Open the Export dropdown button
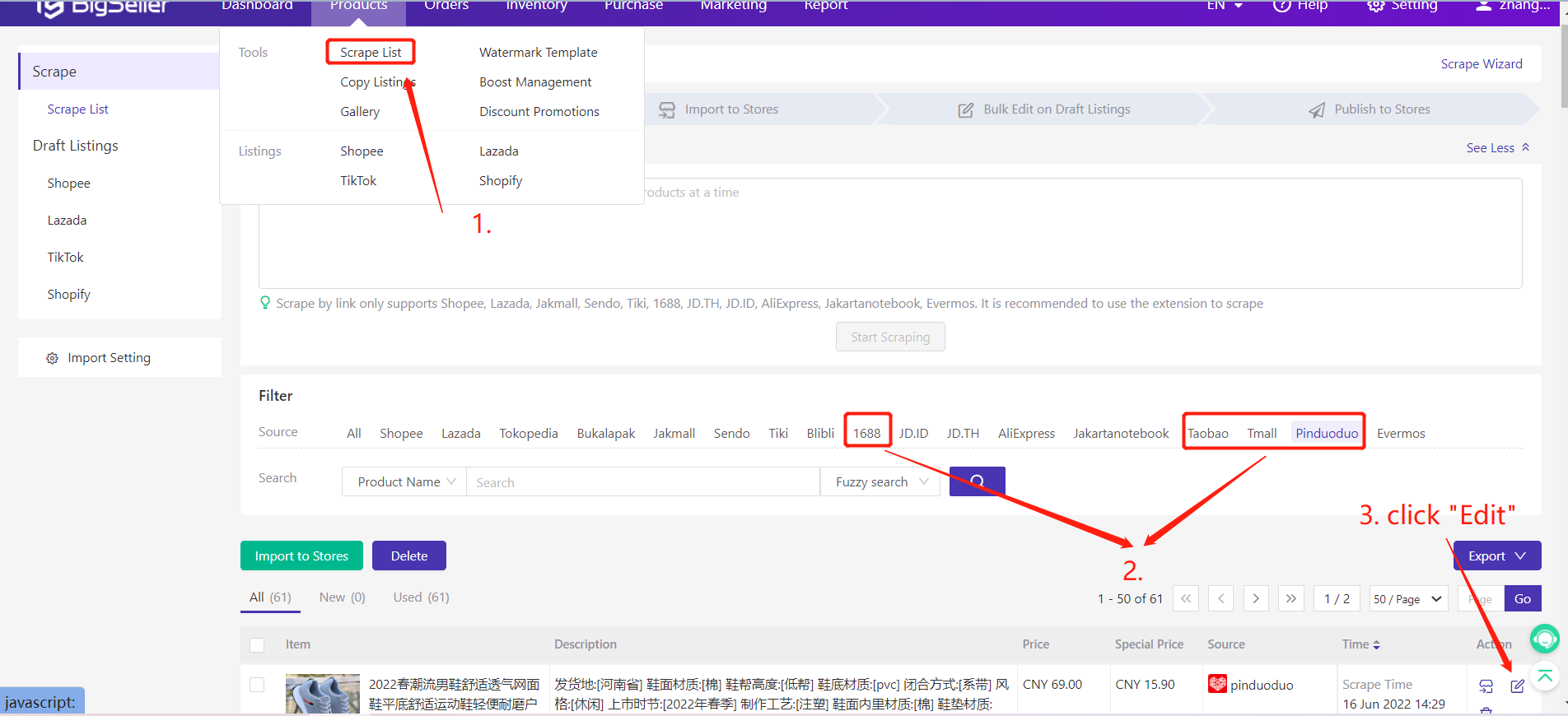 [1496, 556]
